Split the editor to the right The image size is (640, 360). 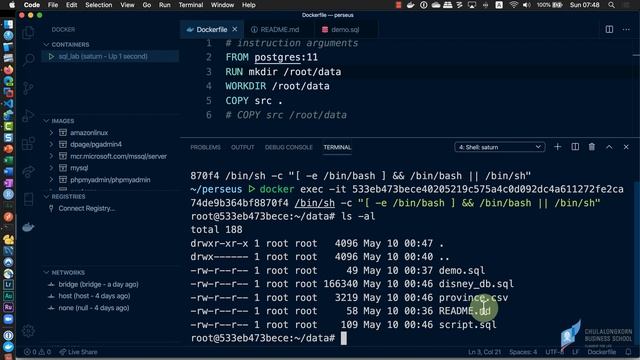pos(609,29)
